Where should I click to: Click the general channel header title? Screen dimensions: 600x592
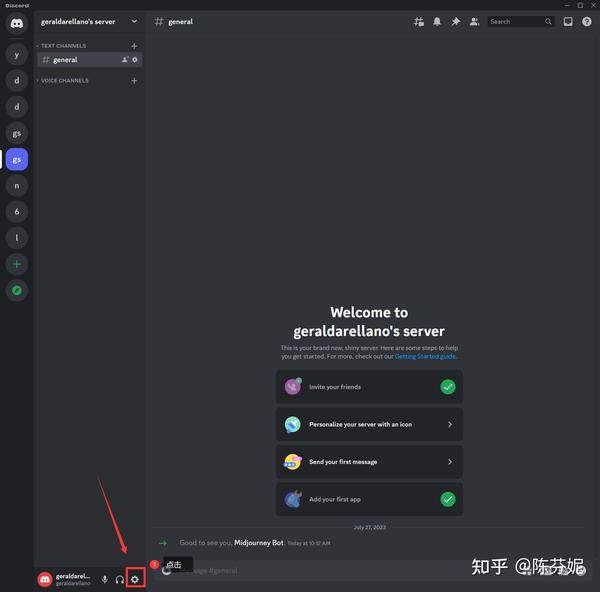tap(180, 22)
